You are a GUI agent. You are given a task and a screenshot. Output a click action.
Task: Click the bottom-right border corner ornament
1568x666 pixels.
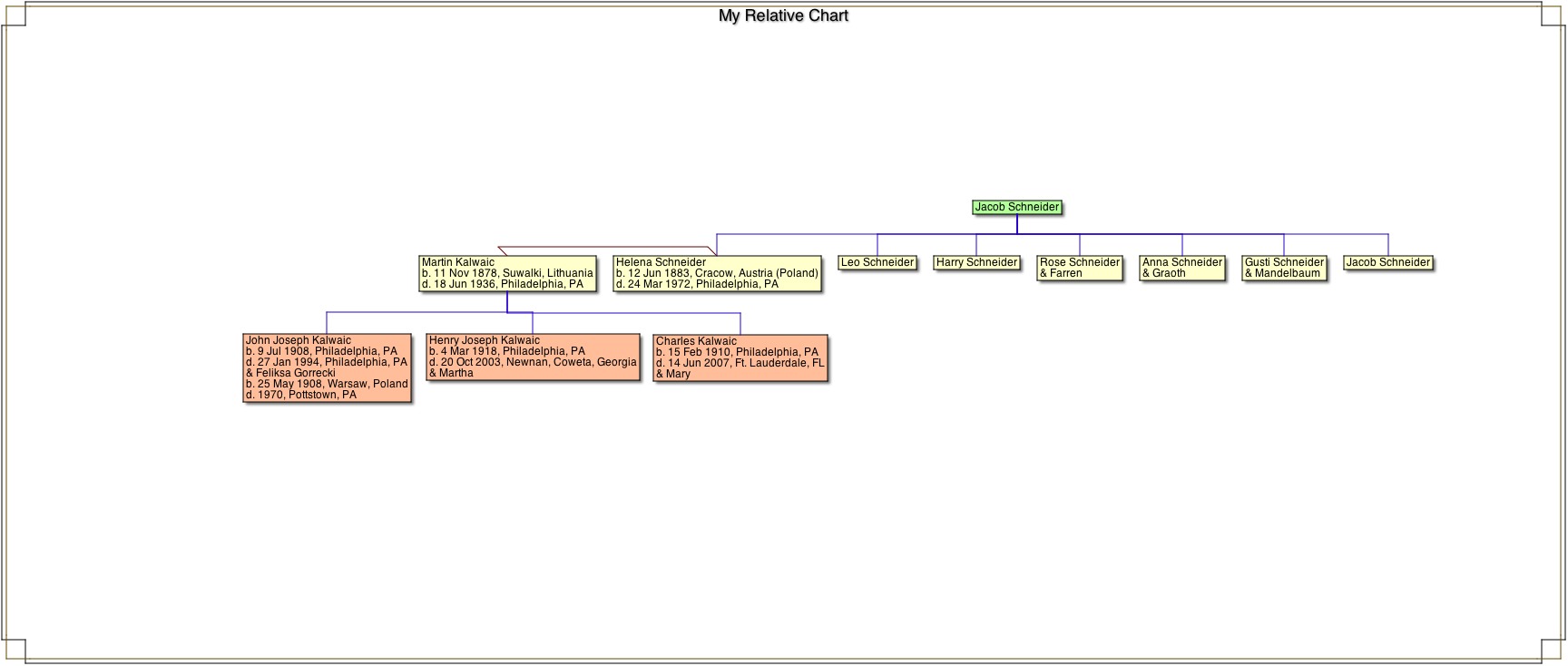(1553, 651)
